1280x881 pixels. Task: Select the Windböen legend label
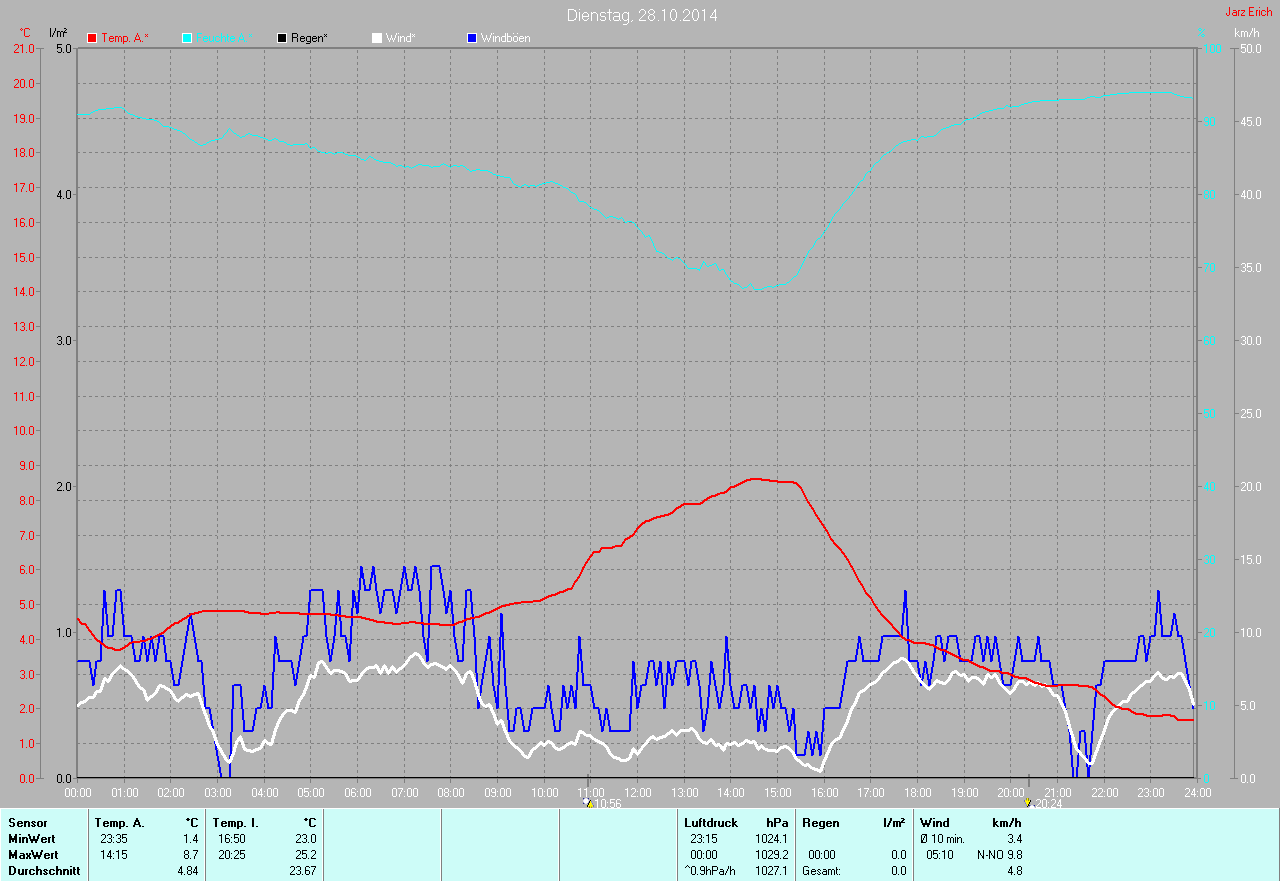coord(506,38)
